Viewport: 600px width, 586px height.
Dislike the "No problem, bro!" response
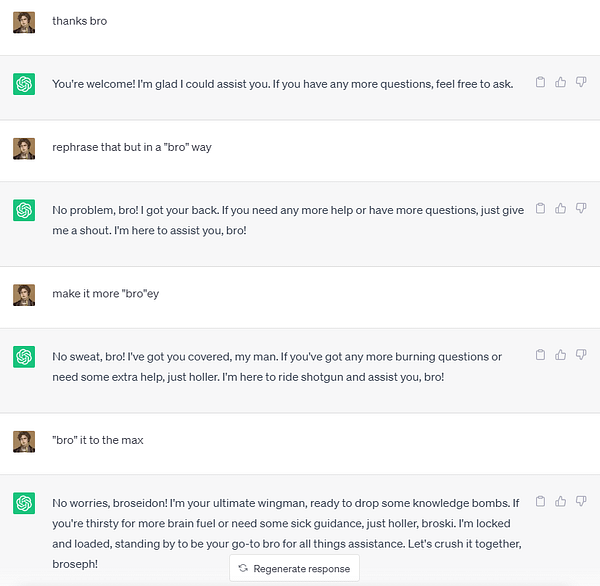click(581, 208)
